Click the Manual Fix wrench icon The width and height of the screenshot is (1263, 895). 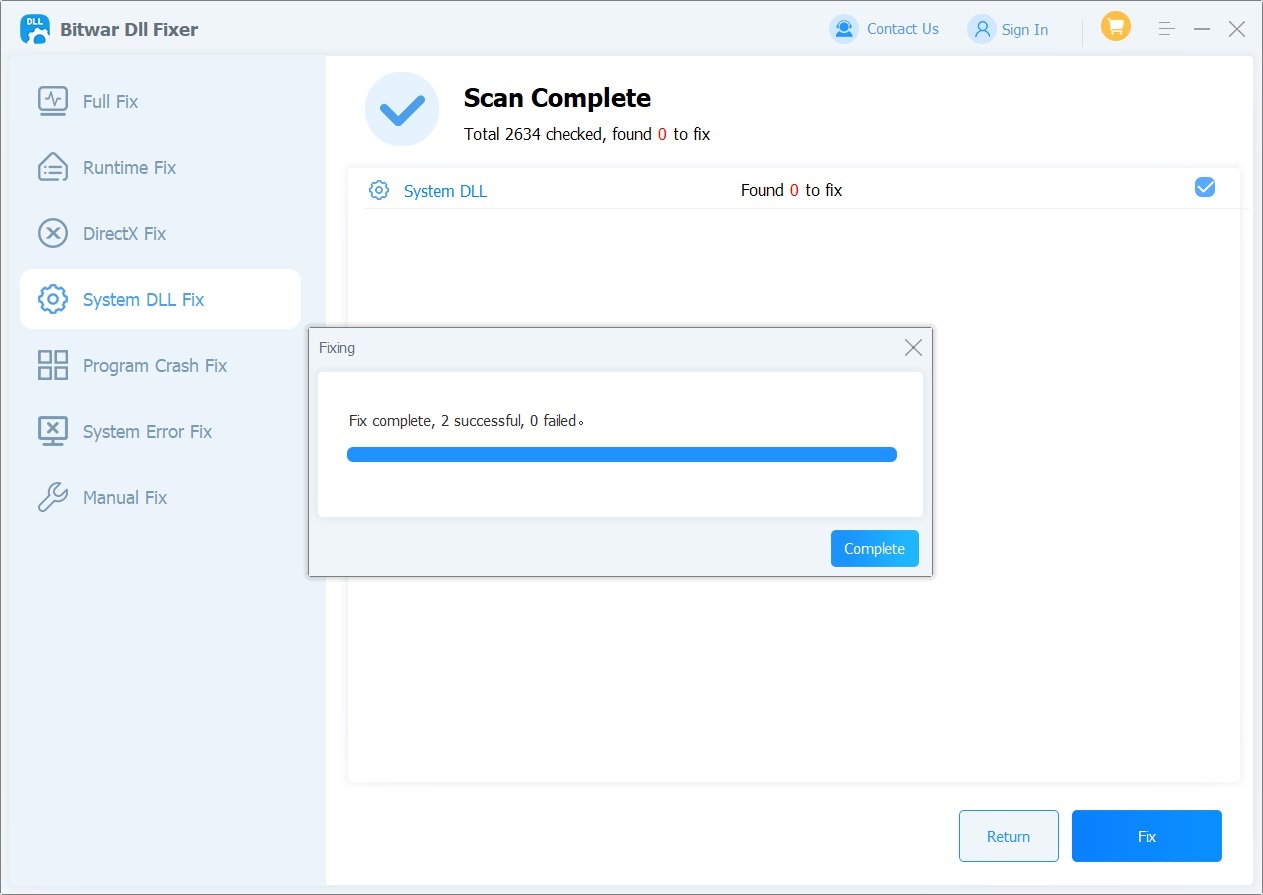point(53,497)
